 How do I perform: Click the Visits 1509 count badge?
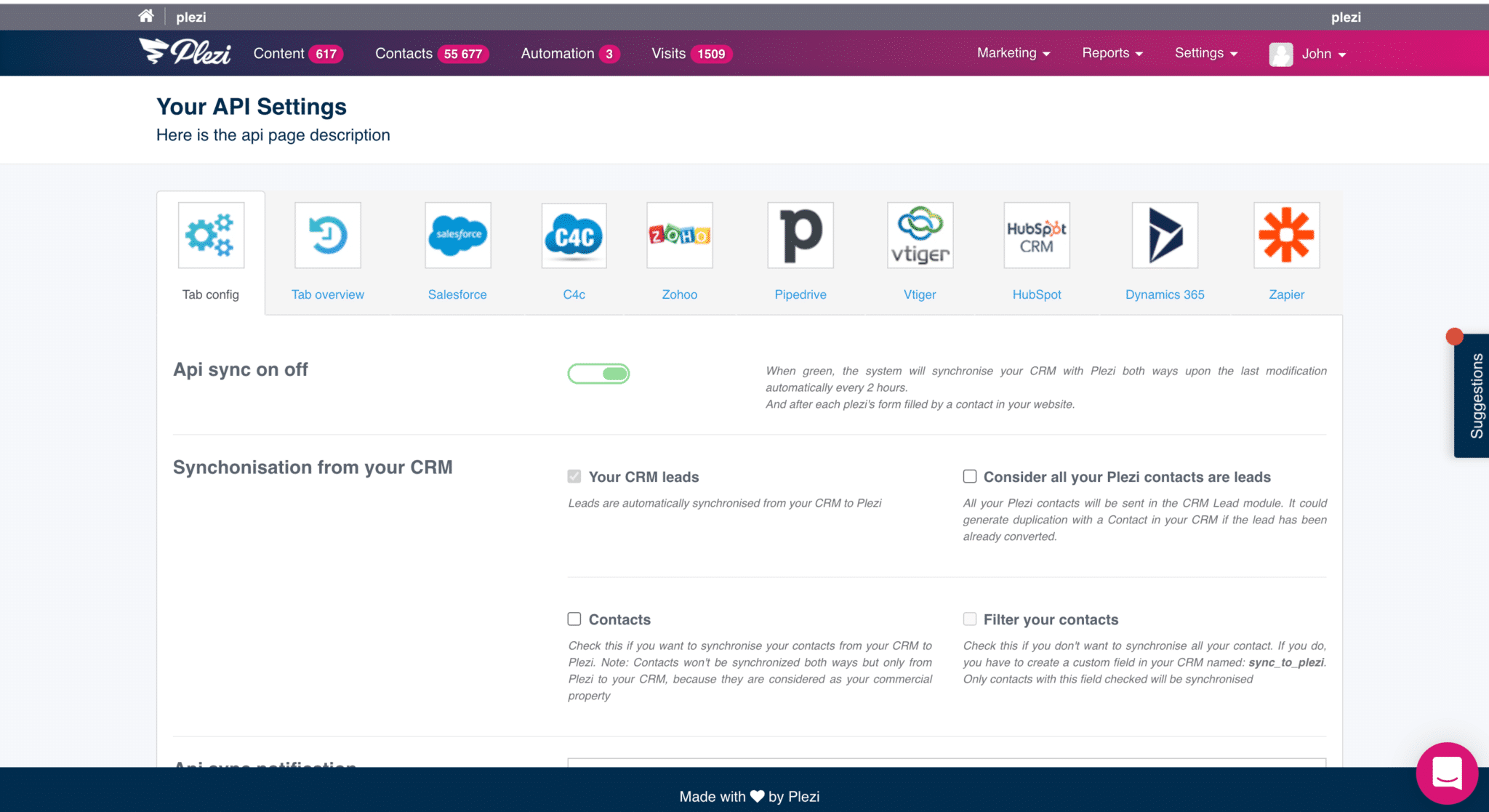click(x=711, y=54)
